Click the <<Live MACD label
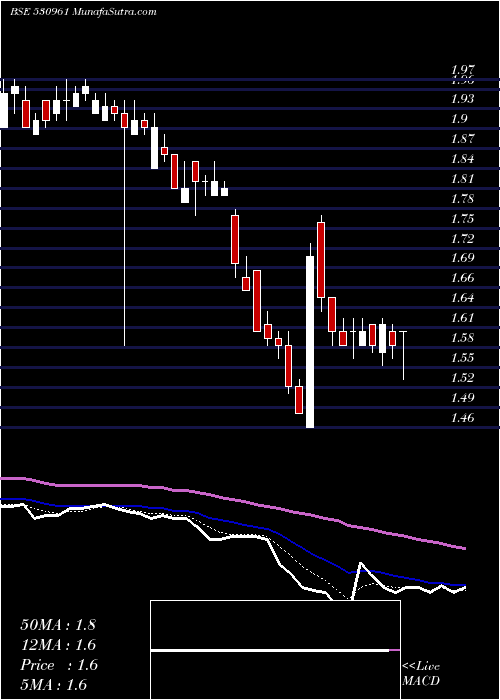Viewport: 500px width, 700px height. pyautogui.click(x=421, y=673)
